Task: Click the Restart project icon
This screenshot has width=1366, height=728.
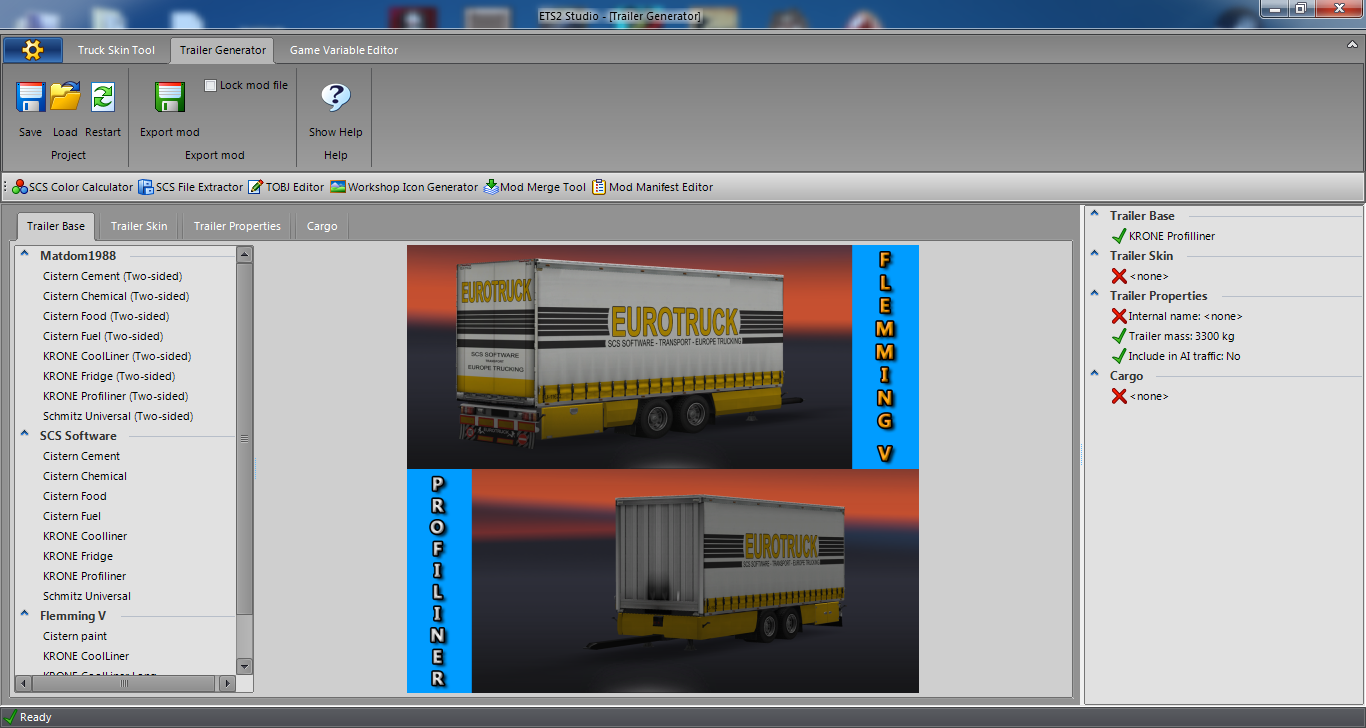Action: coord(102,97)
